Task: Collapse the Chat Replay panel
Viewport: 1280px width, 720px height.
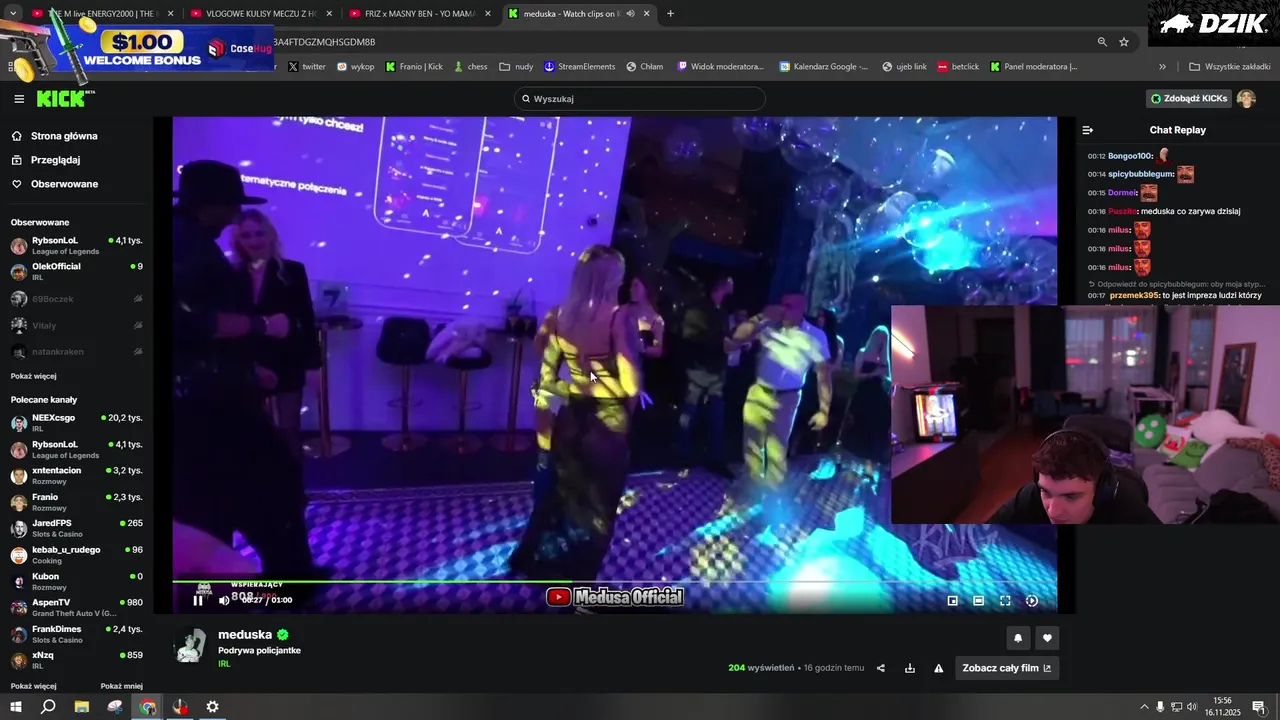Action: point(1088,130)
